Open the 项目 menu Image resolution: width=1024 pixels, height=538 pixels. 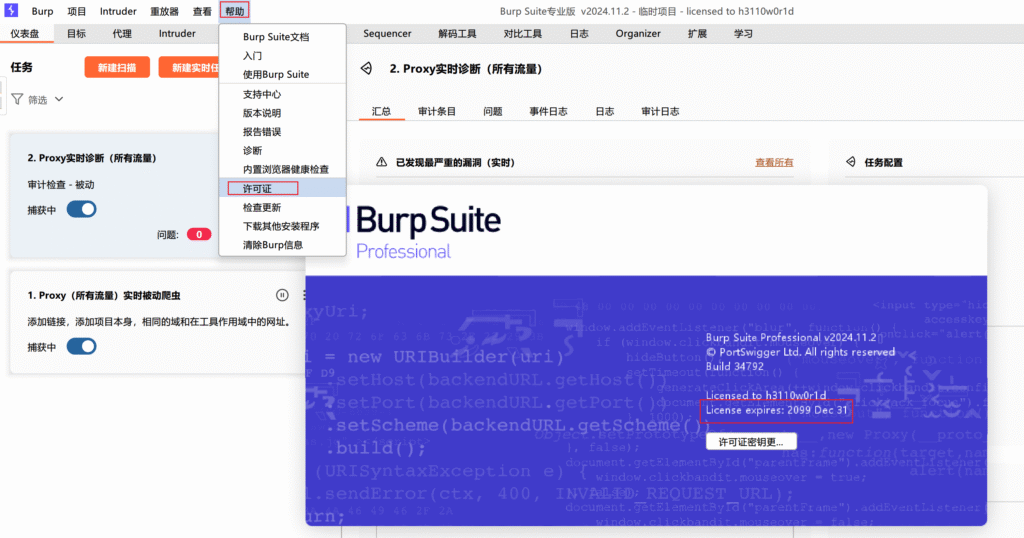click(76, 11)
